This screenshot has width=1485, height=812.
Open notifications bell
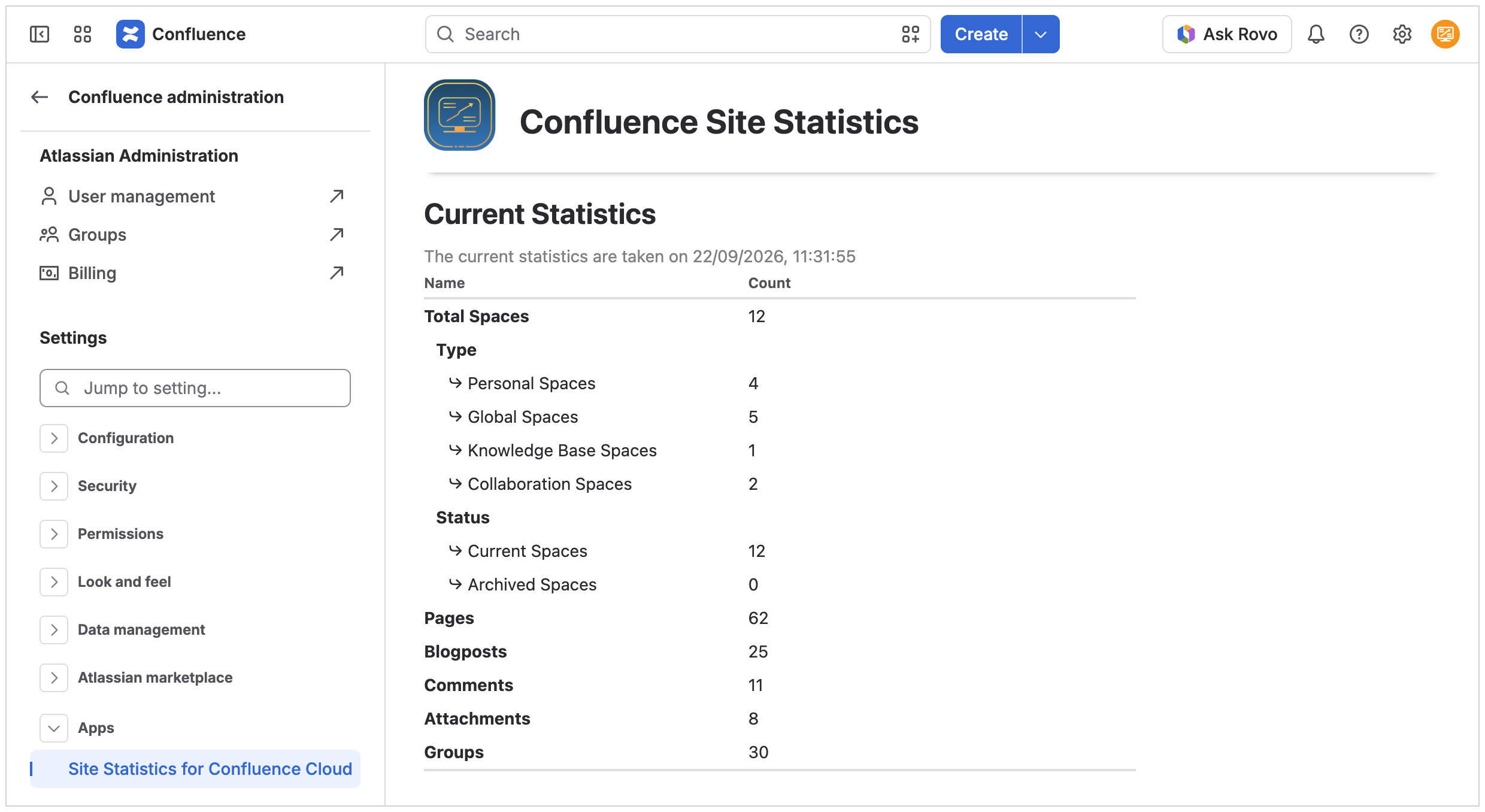[1316, 34]
